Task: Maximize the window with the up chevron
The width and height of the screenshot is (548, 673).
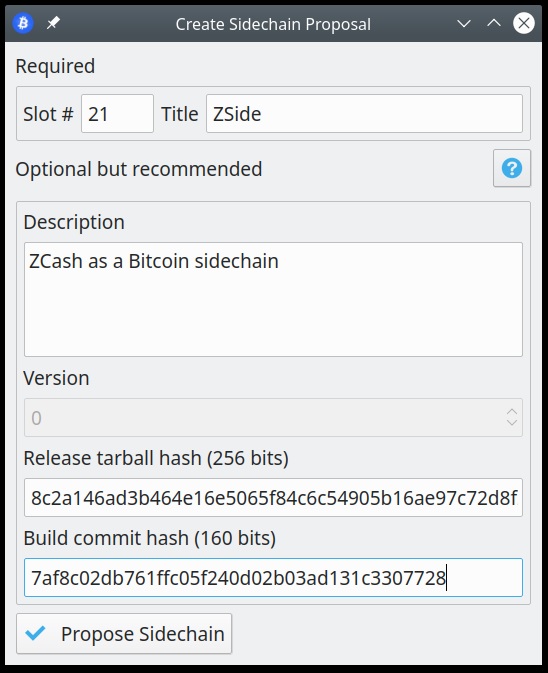Action: (x=494, y=23)
